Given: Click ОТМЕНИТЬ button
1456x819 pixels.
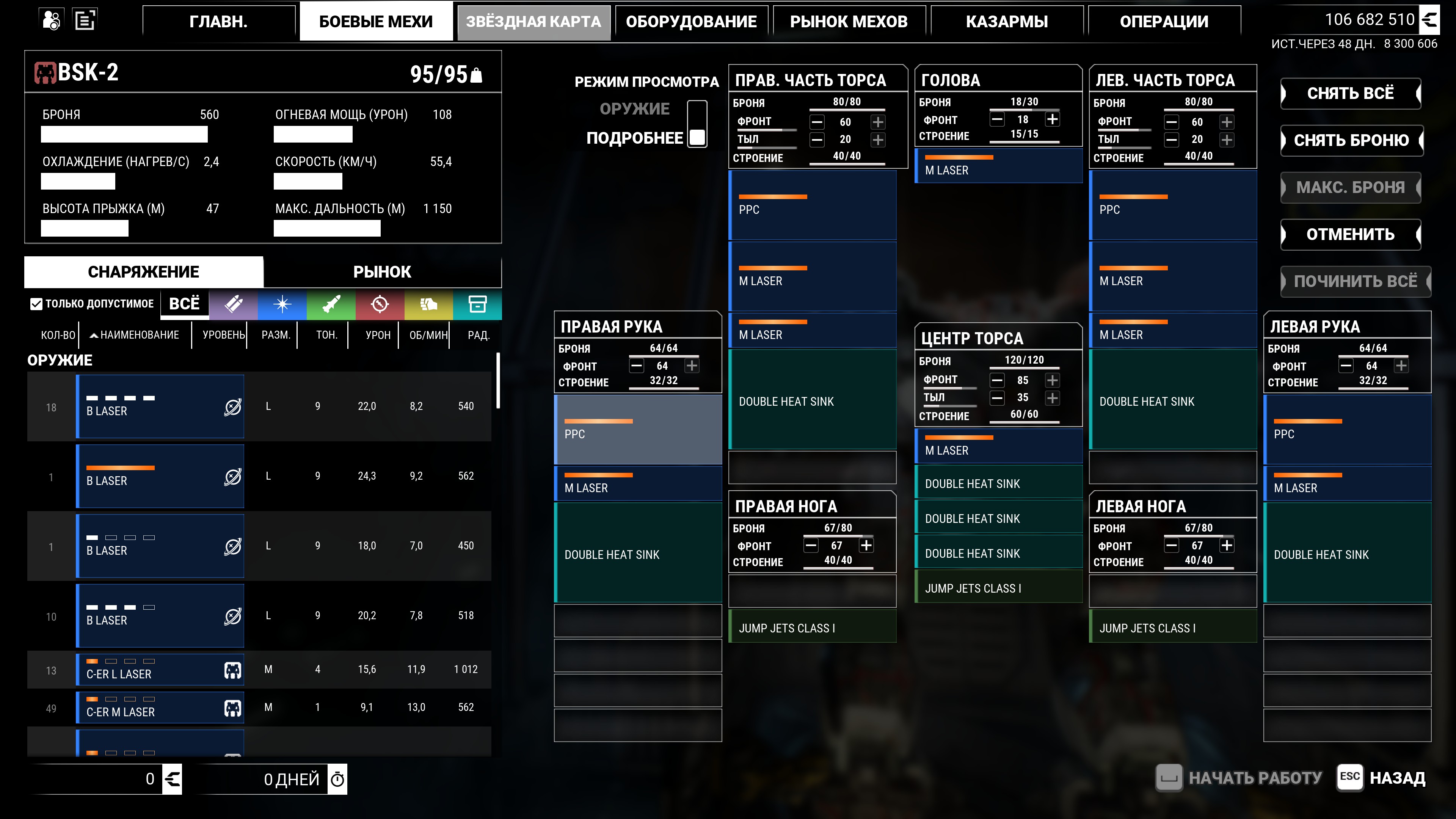Looking at the screenshot, I should click(1350, 234).
